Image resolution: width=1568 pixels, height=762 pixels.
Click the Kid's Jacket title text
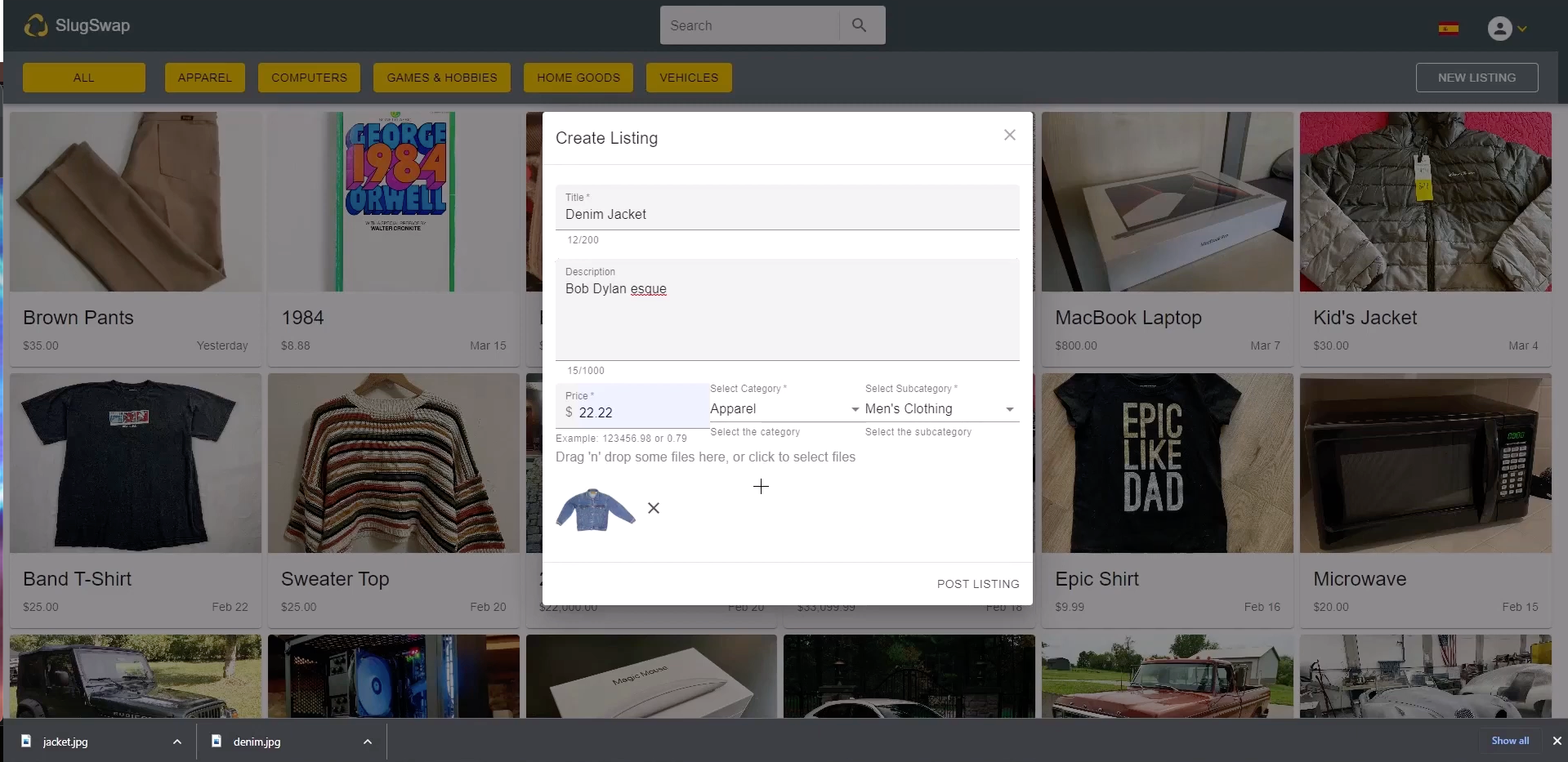pos(1365,318)
